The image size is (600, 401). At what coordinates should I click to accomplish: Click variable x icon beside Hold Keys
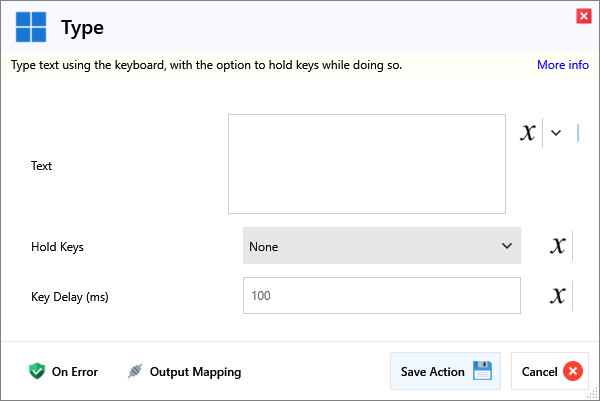[x=559, y=246]
